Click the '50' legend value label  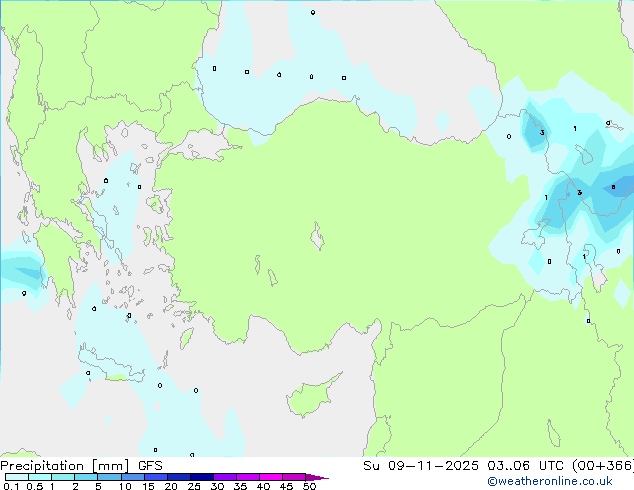309,486
